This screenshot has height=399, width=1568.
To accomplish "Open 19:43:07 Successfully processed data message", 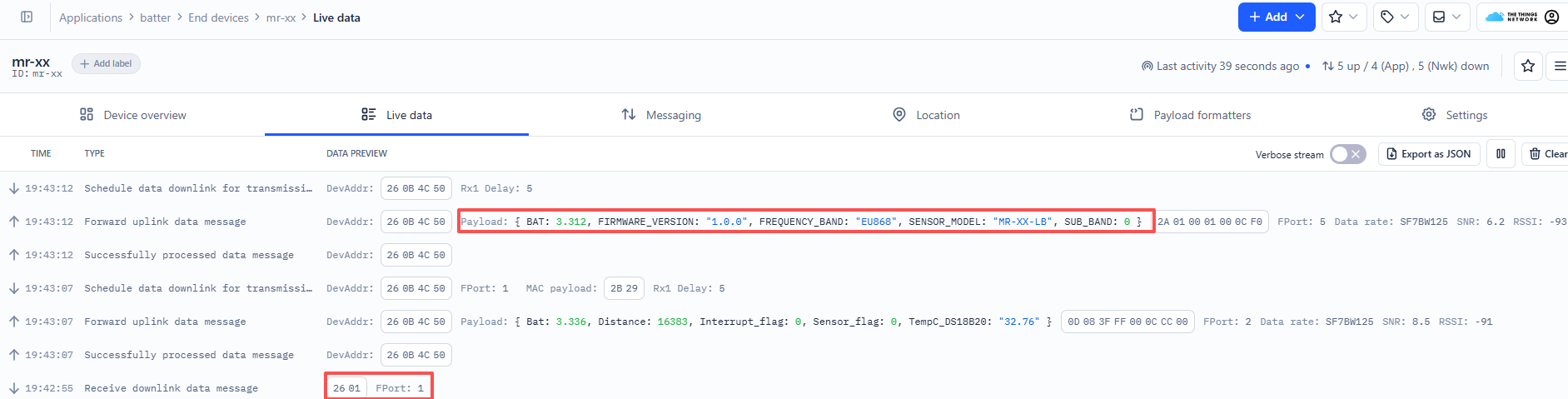I will 784,355.
